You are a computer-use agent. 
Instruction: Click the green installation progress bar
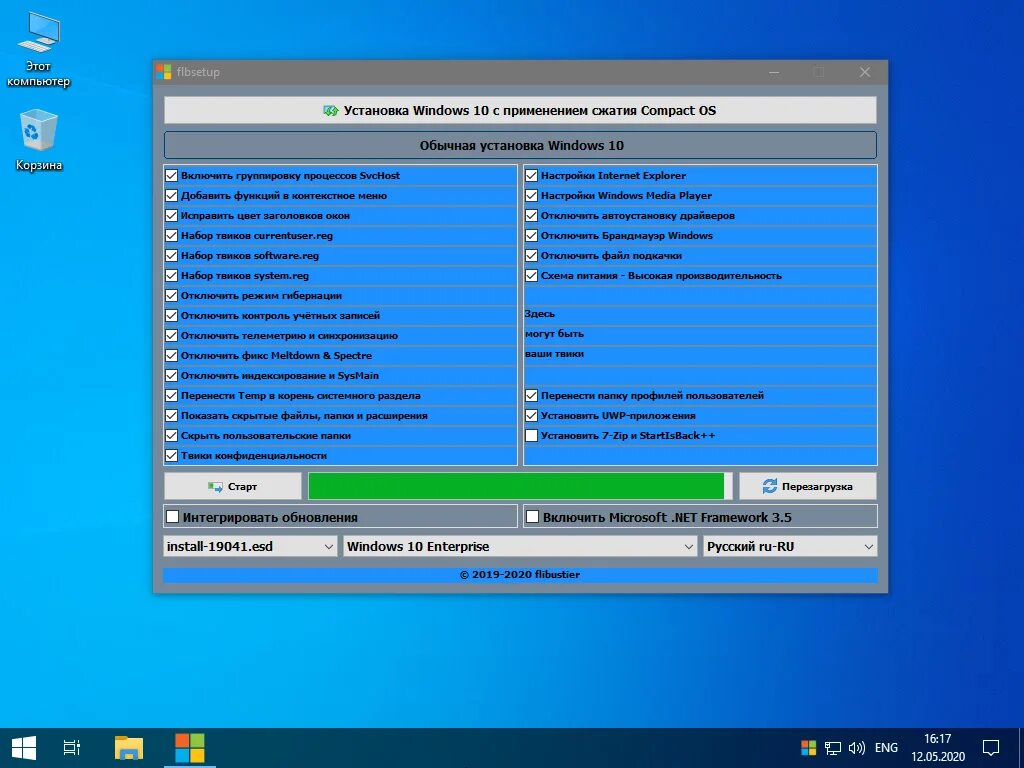520,487
